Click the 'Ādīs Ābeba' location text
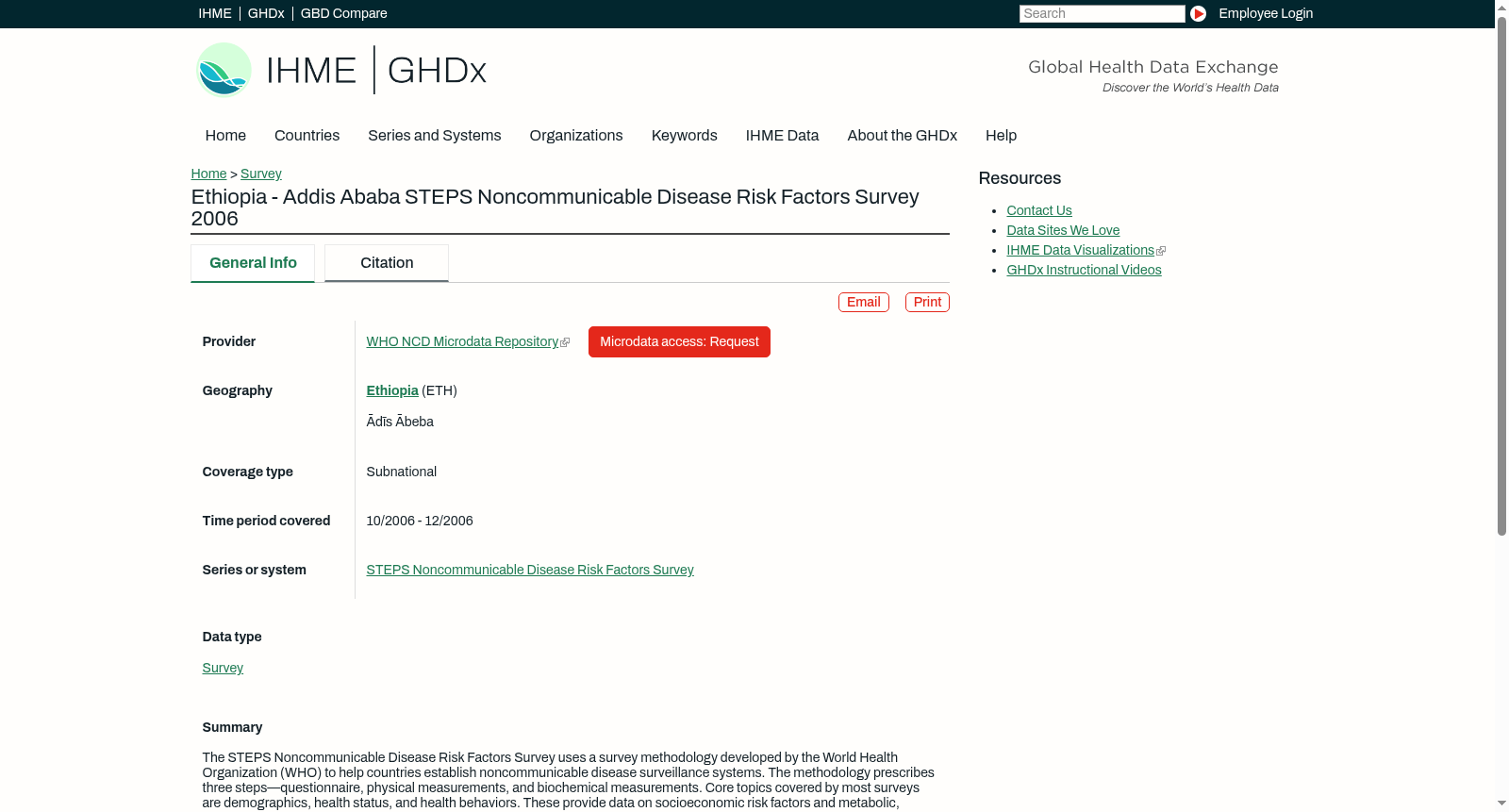Screen dimensions: 1509x812 (400, 422)
